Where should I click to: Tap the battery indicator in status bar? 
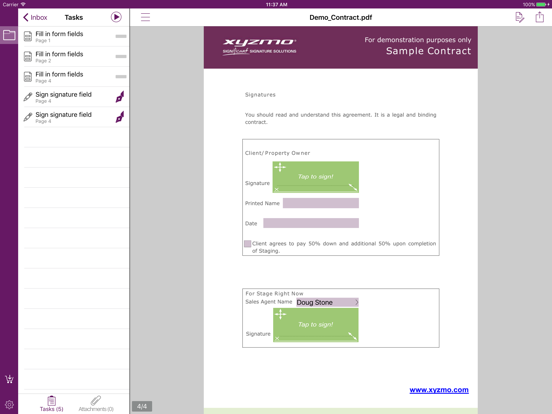[541, 5]
